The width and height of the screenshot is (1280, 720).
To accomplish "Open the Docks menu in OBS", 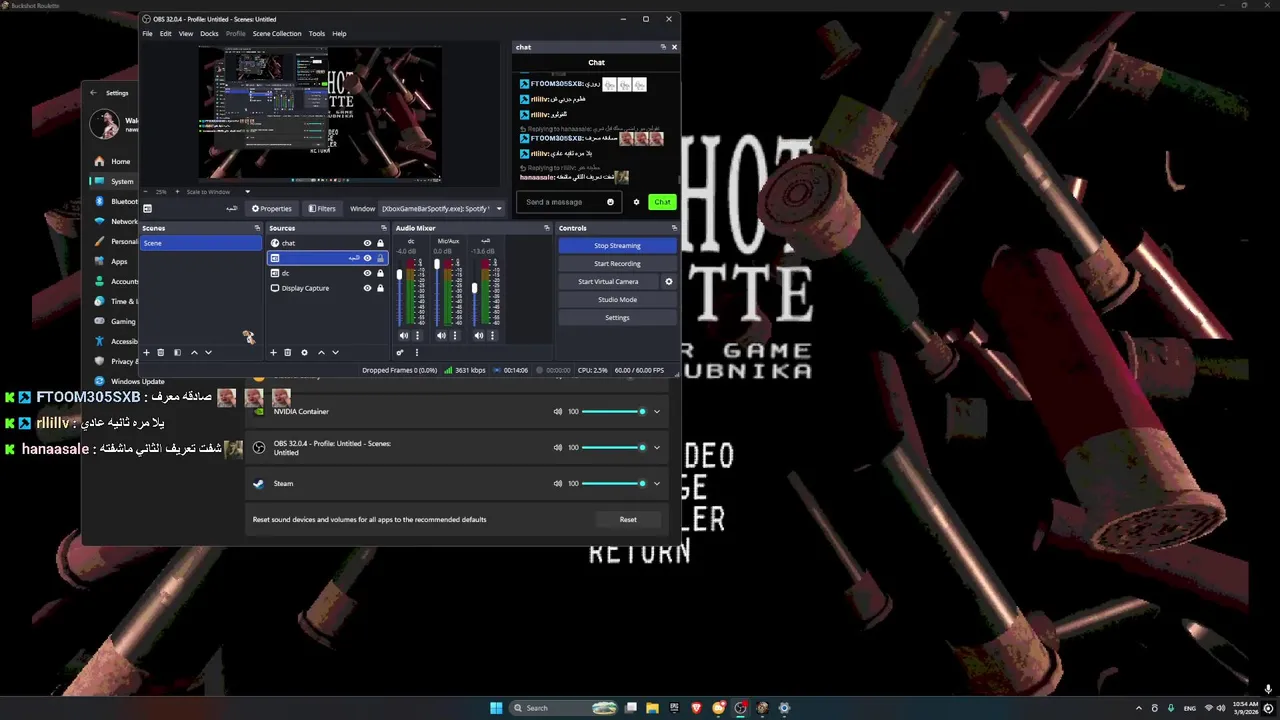I will tap(209, 34).
